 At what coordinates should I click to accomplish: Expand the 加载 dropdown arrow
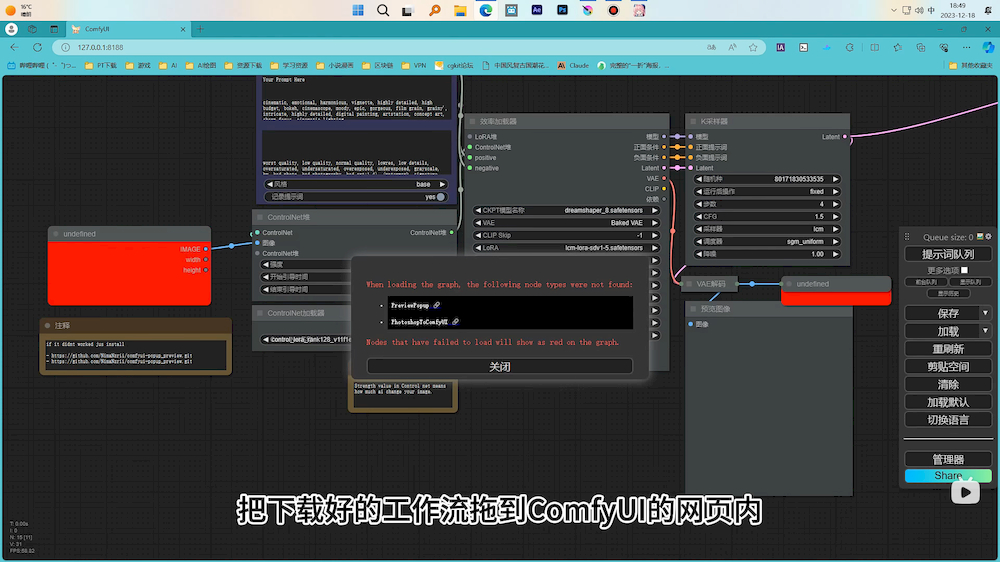(985, 331)
